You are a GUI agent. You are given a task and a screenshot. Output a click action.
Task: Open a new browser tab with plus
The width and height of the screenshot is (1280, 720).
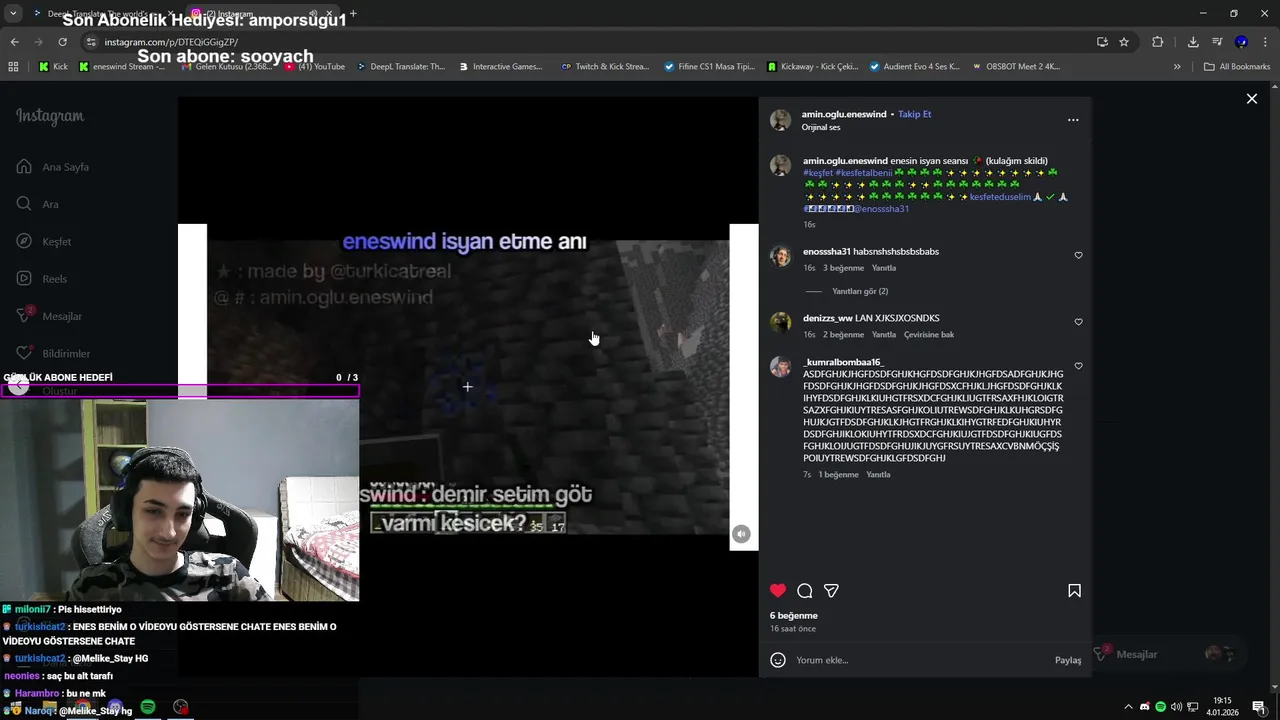pyautogui.click(x=353, y=14)
